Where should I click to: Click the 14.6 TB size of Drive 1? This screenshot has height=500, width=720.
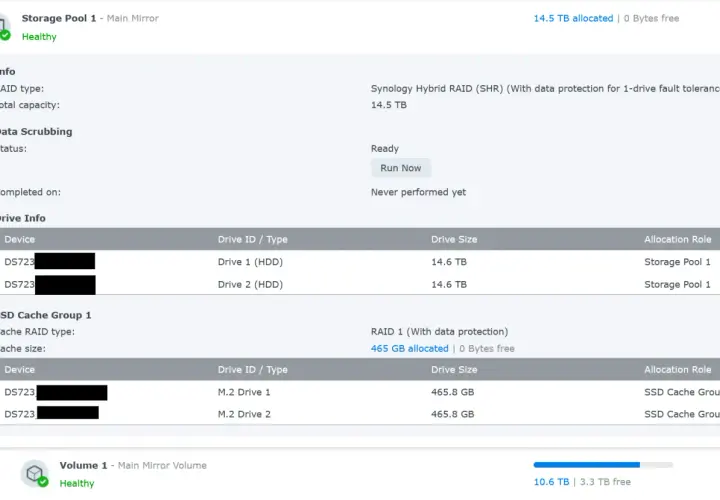449,262
